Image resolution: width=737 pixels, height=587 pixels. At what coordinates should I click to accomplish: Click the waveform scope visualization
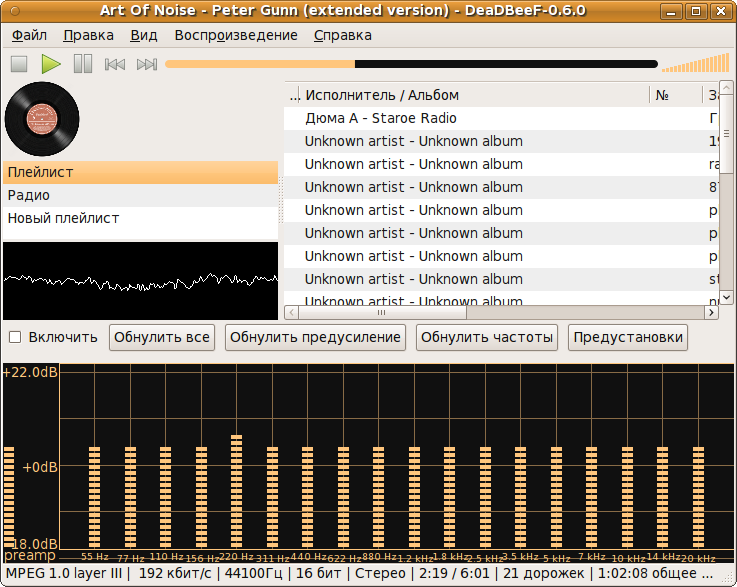(141, 281)
